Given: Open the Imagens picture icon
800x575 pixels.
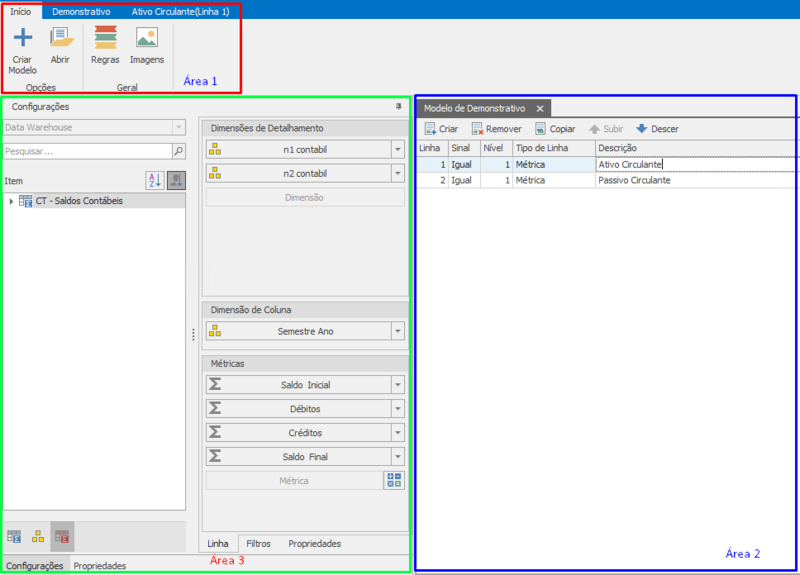Looking at the screenshot, I should [x=147, y=38].
